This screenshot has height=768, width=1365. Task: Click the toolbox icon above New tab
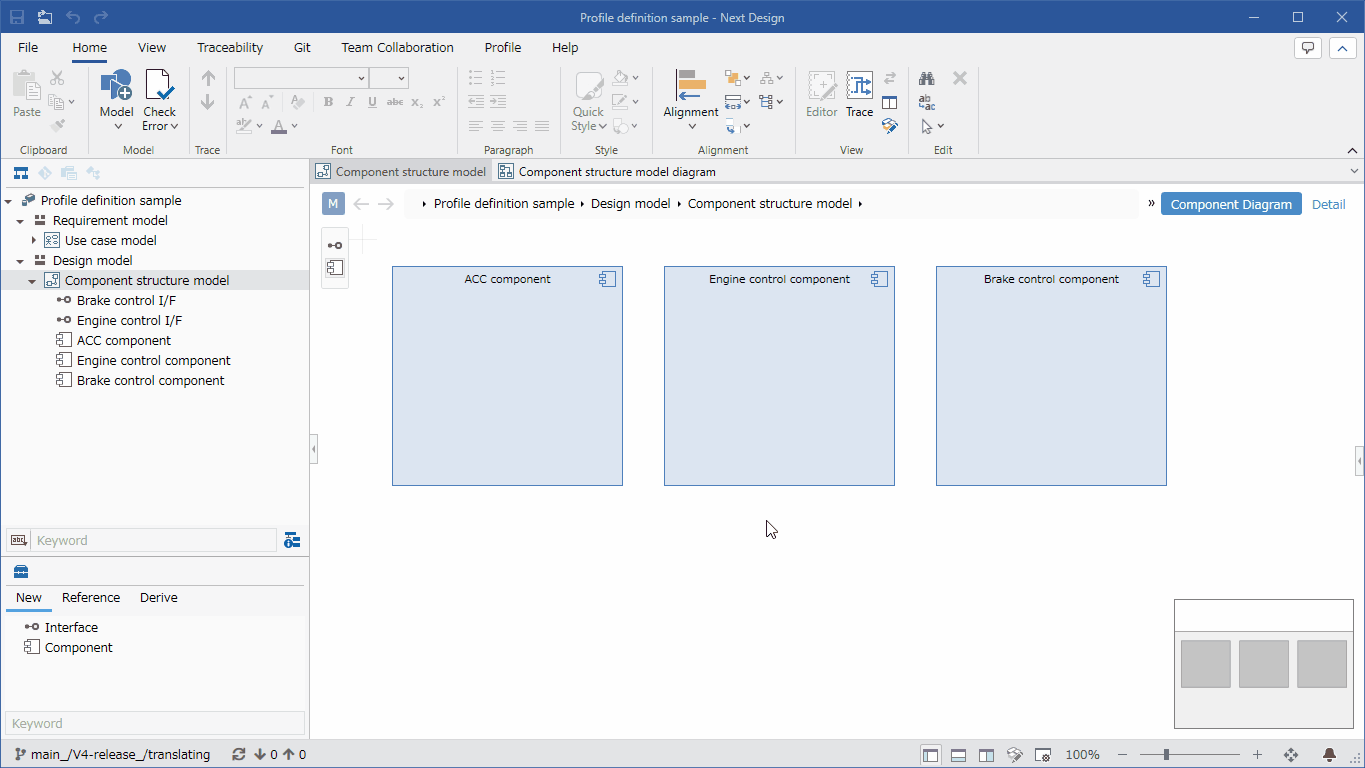pos(20,572)
